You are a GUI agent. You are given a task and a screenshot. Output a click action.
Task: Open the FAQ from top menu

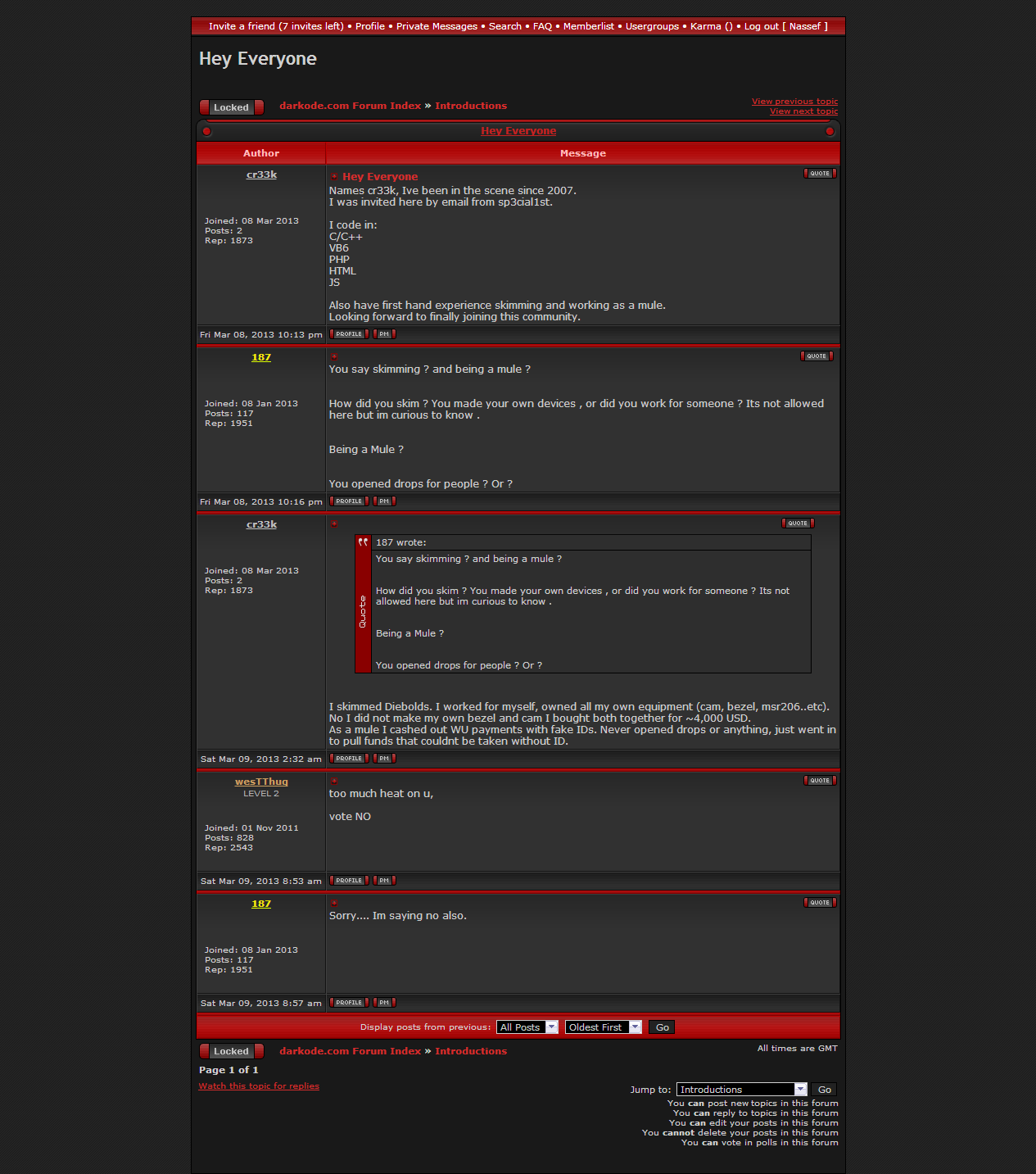[x=542, y=26]
